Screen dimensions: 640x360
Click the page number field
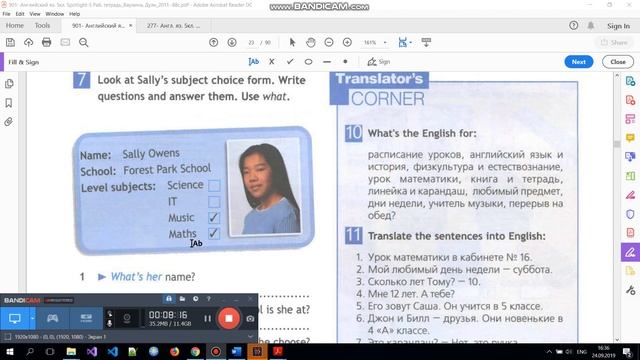pyautogui.click(x=251, y=42)
